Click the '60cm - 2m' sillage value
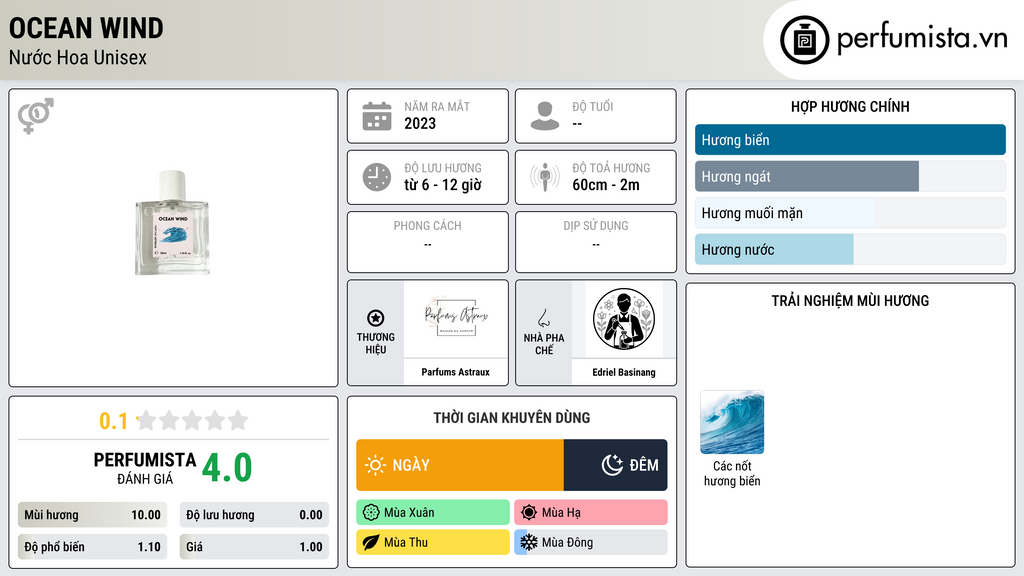The image size is (1024, 576). point(606,185)
